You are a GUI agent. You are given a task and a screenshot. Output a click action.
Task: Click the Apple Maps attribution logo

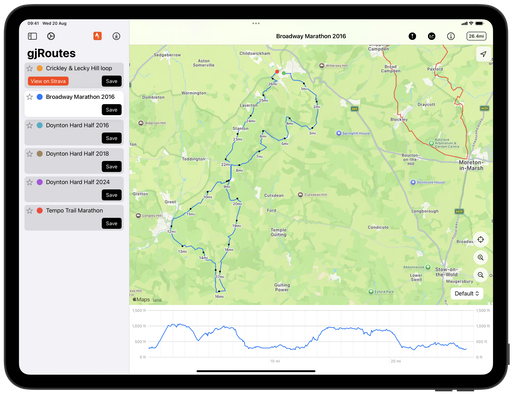(x=141, y=299)
